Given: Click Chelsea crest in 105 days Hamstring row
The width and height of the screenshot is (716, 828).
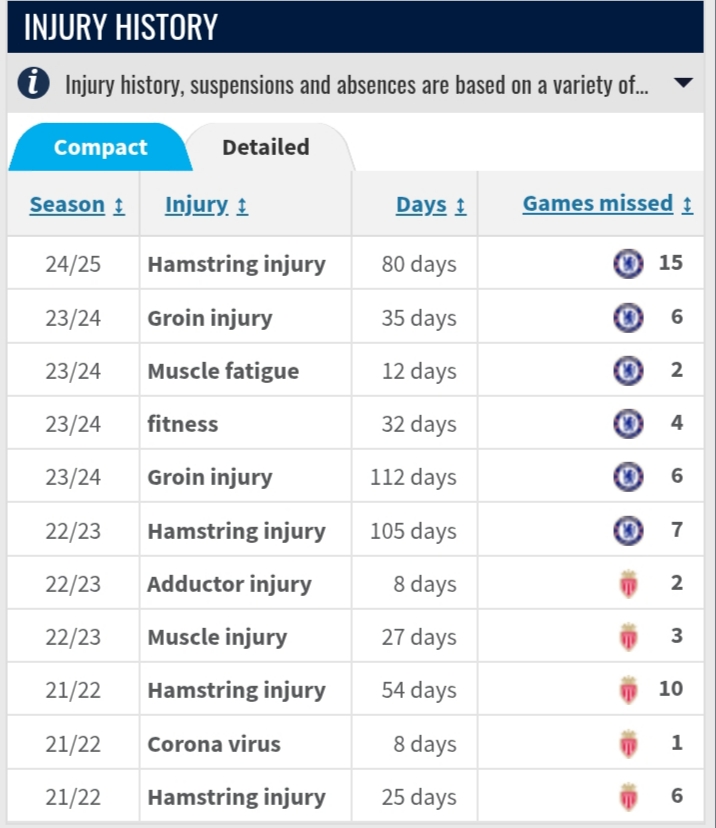Looking at the screenshot, I should [x=628, y=531].
